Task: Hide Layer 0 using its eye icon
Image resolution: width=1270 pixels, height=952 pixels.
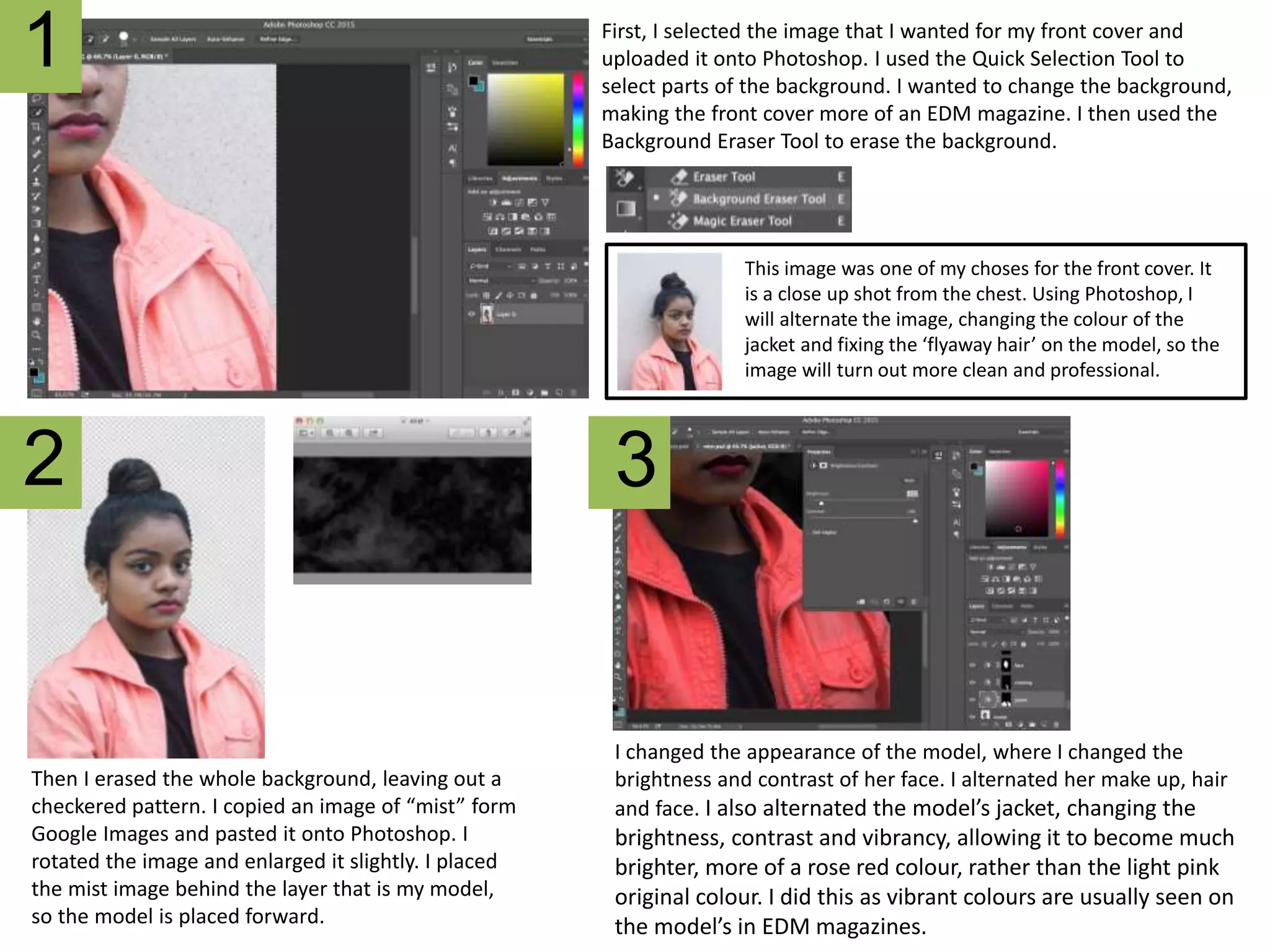Action: pos(472,314)
